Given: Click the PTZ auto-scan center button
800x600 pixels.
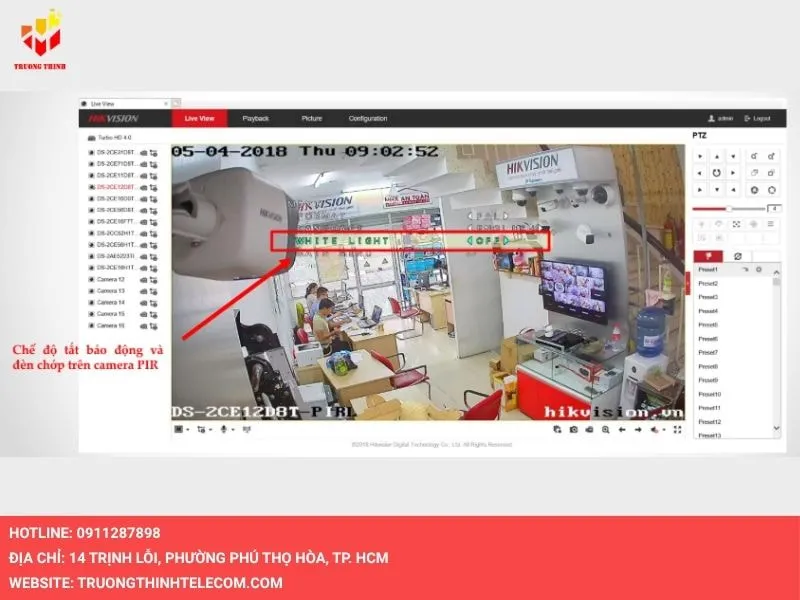Looking at the screenshot, I should tap(717, 172).
